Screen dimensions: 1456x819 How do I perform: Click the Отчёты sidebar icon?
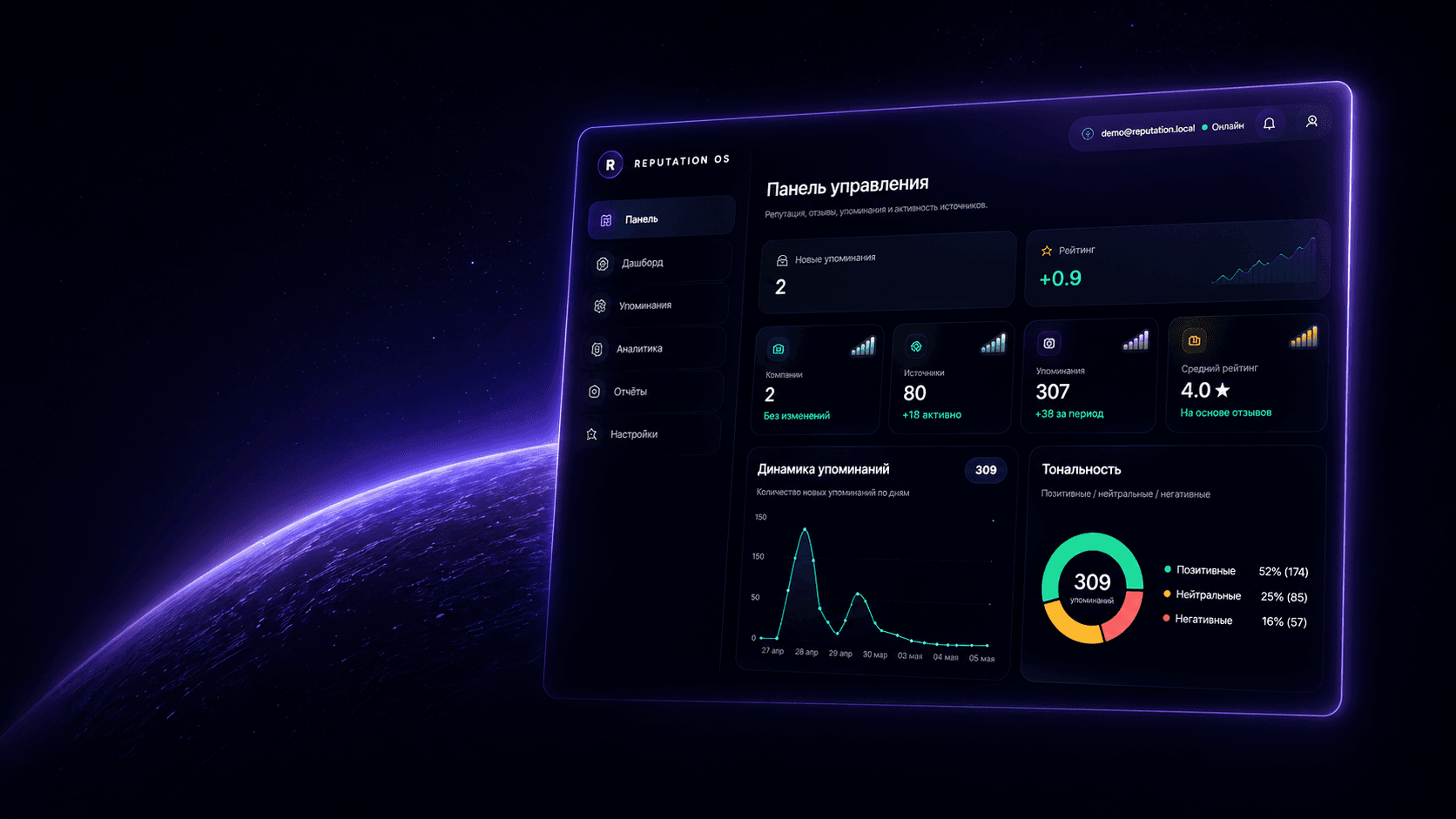(594, 392)
